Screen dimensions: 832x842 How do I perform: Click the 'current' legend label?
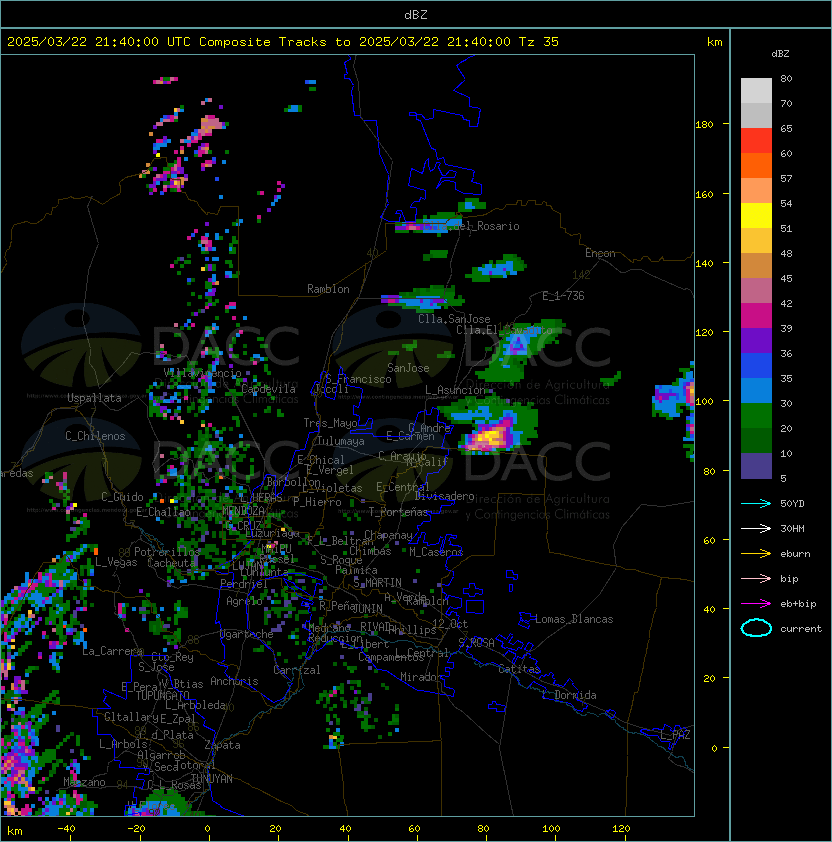click(x=801, y=629)
